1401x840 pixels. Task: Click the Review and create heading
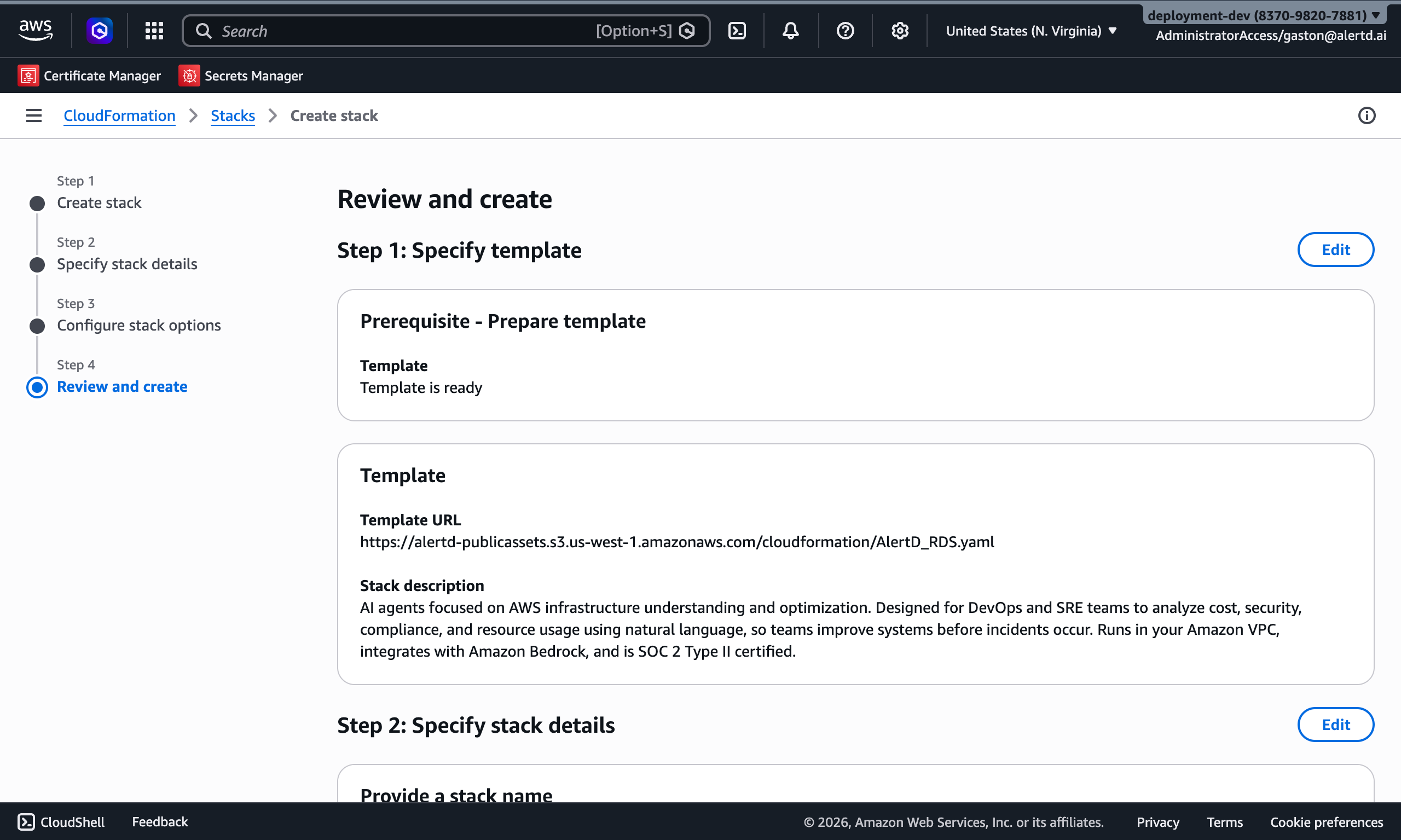445,199
